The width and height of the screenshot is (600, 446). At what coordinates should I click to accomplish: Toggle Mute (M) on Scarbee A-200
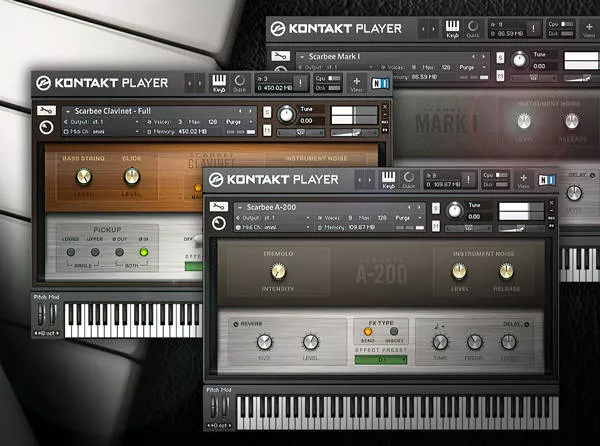[x=436, y=226]
